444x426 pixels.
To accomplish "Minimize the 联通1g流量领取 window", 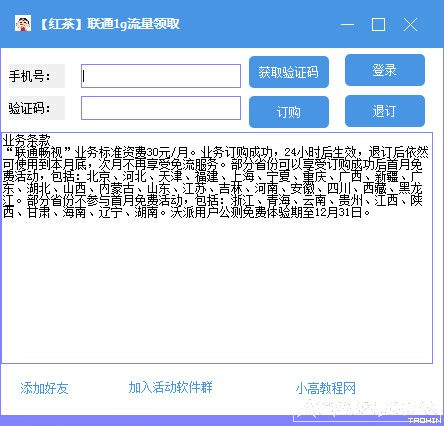I will click(348, 24).
